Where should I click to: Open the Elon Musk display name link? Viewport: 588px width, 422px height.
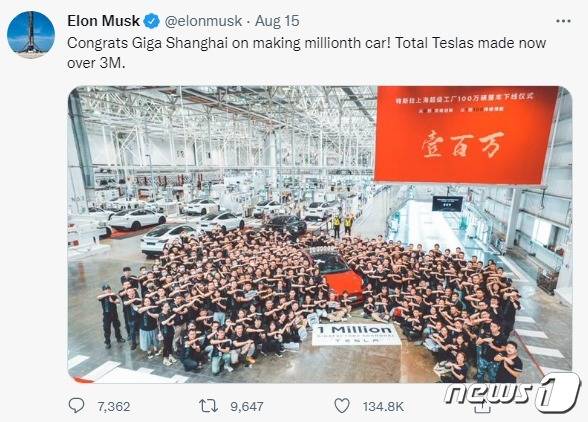pos(104,21)
